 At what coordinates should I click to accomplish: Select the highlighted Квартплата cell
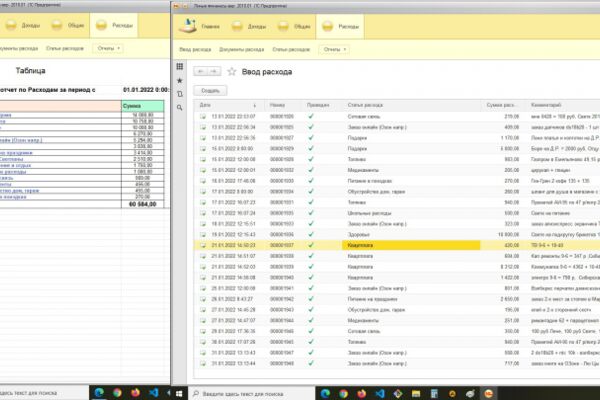411,245
